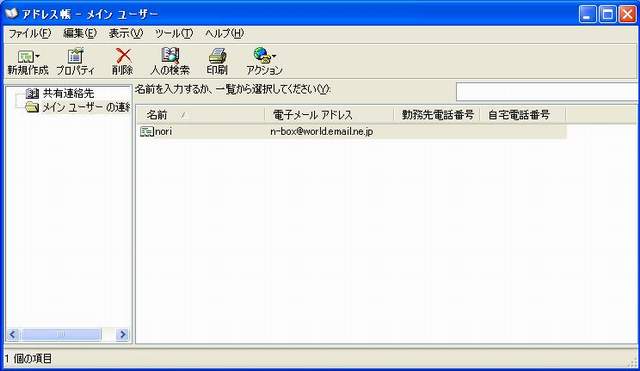Click the 新規作成 (New) toolbar icon
The image size is (640, 371).
tap(25, 56)
